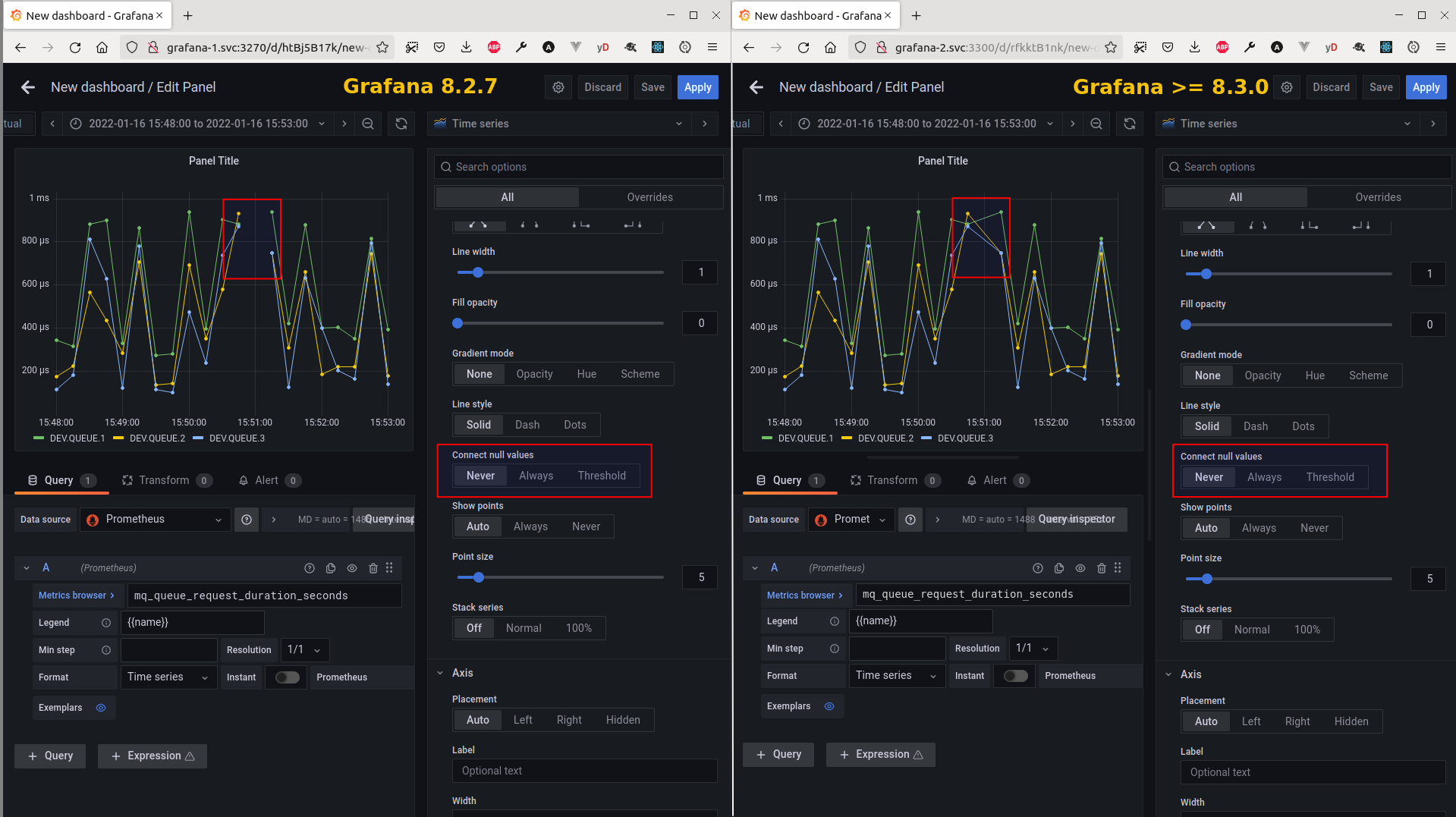
Task: Switch to the Transform tab
Action: tap(166, 479)
